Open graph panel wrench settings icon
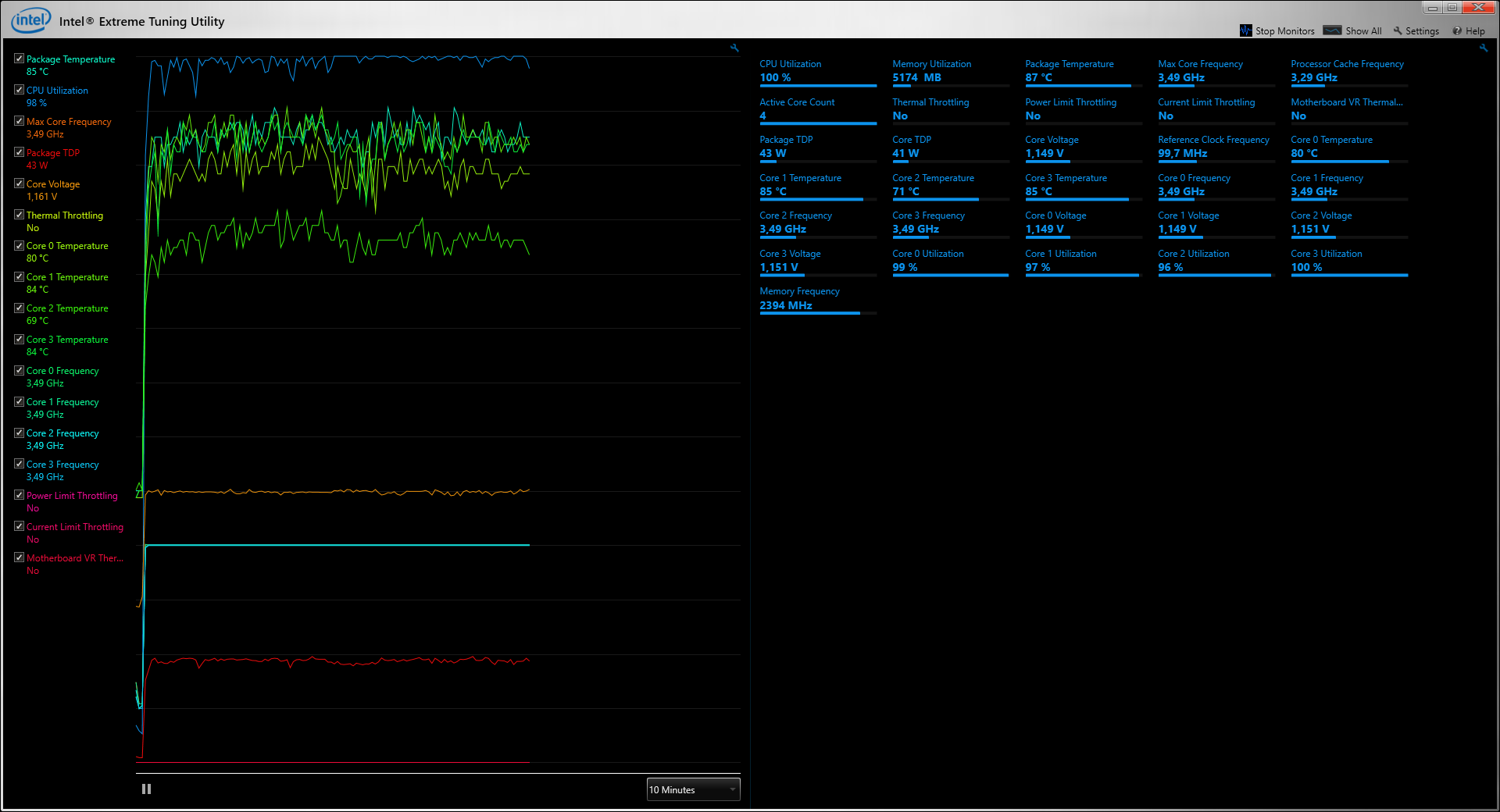Screen dimensions: 1500x812 click(734, 48)
